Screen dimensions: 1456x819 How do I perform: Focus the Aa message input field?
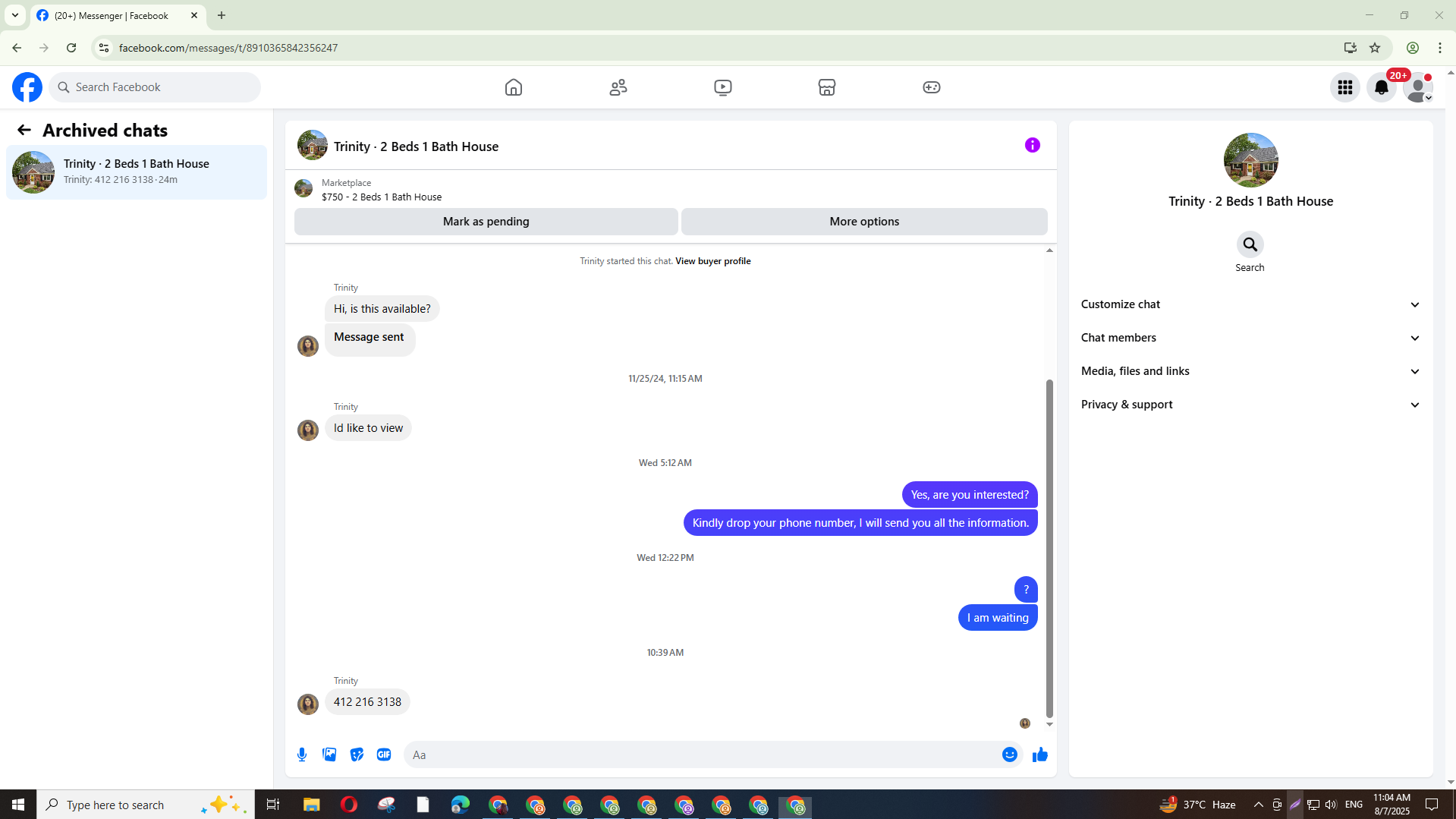[x=702, y=754]
